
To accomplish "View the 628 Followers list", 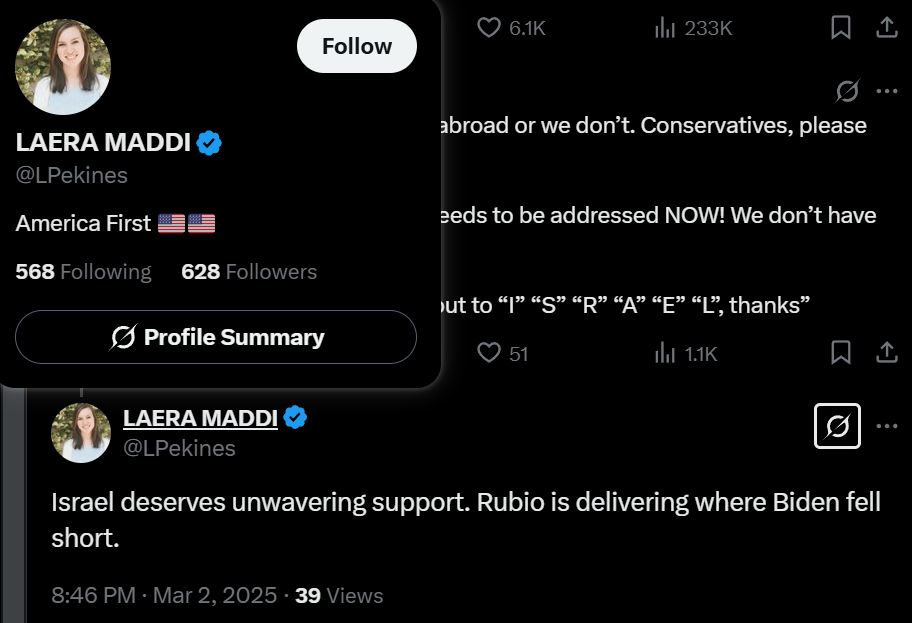I will 249,272.
